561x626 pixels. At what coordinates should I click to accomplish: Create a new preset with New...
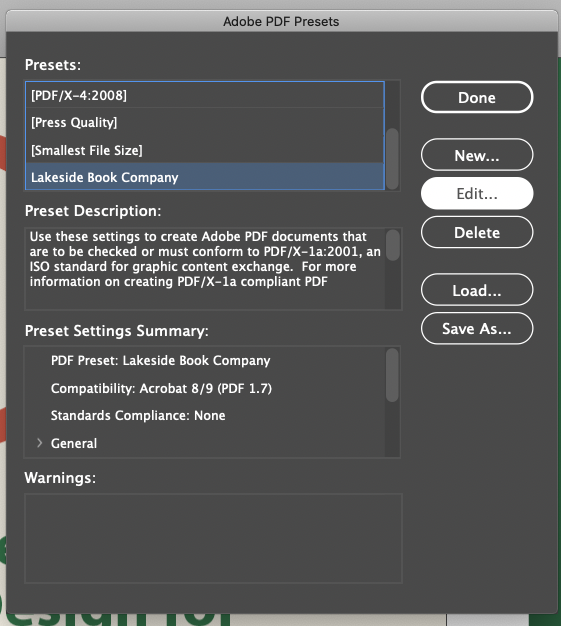coord(477,155)
